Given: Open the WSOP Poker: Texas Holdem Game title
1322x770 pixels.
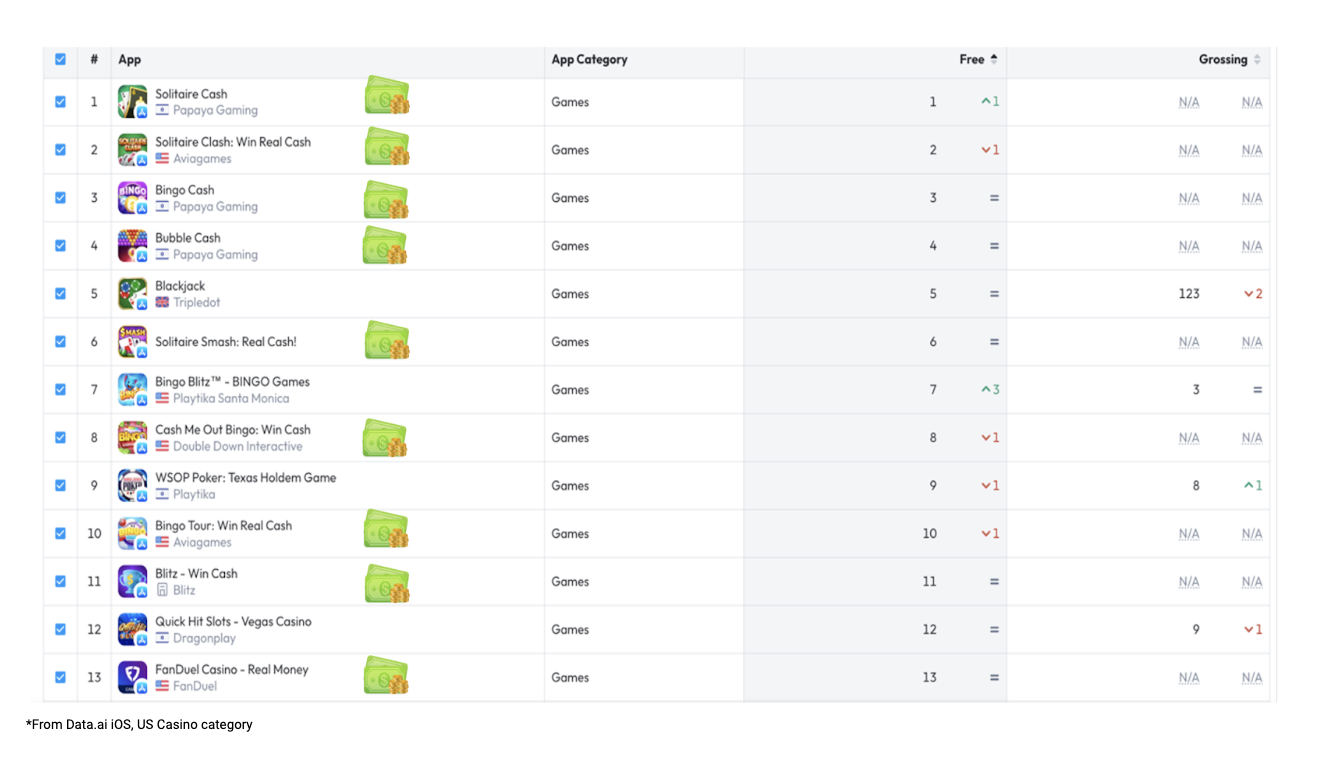Looking at the screenshot, I should coord(245,478).
